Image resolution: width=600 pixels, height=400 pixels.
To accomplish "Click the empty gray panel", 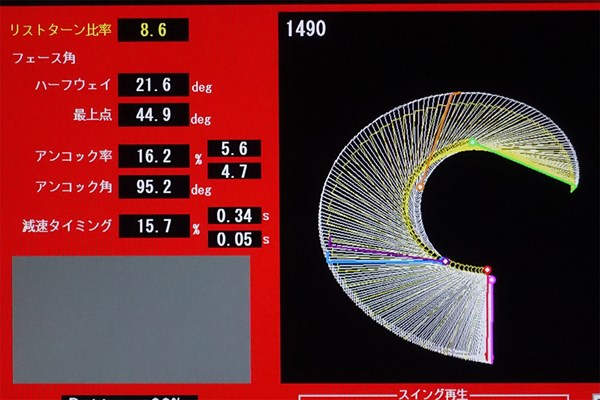I will (x=132, y=320).
